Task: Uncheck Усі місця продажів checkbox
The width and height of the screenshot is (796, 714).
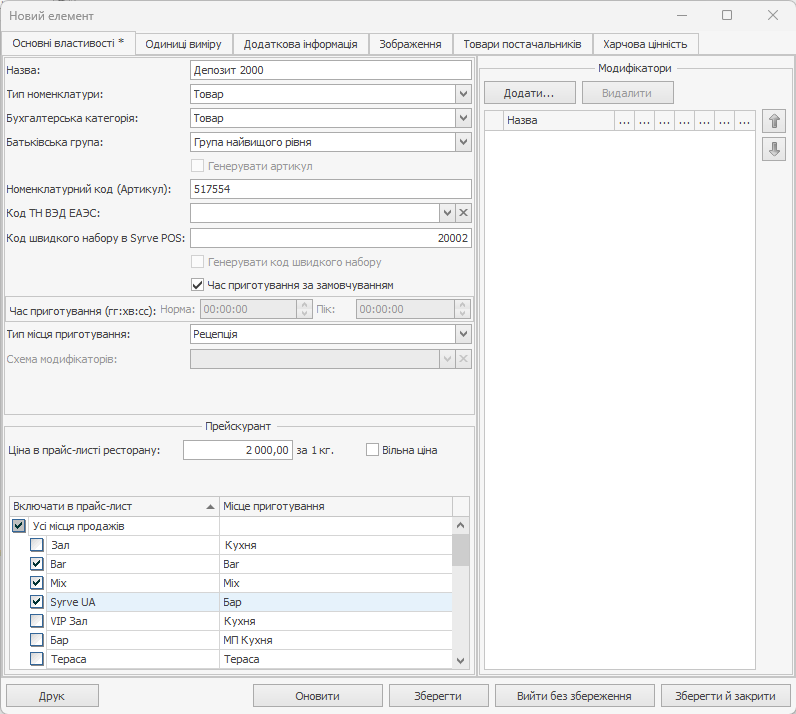Action: 19,526
